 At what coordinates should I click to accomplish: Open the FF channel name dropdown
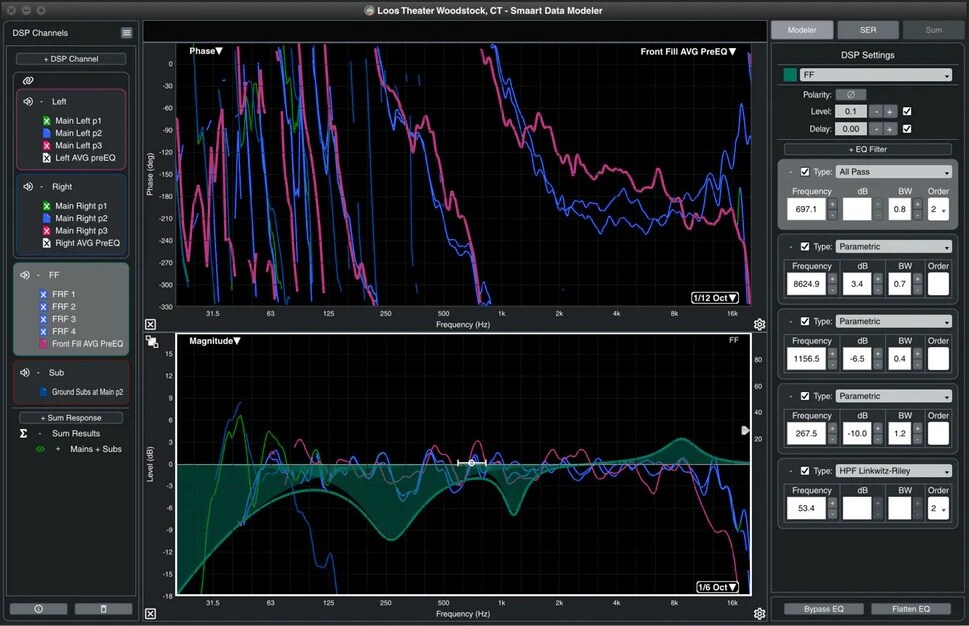pyautogui.click(x=875, y=75)
